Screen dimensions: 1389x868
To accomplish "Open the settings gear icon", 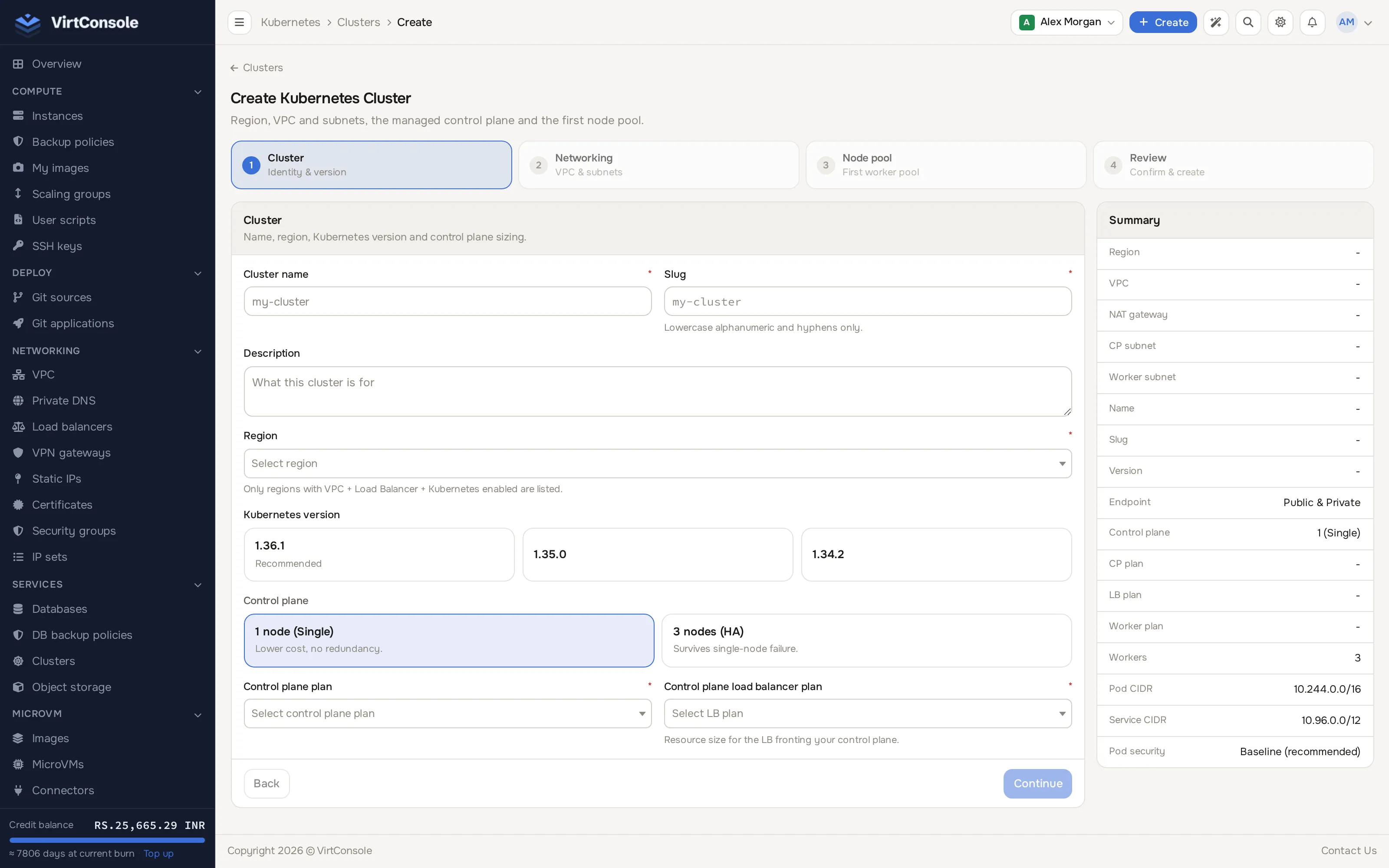I will coord(1280,23).
